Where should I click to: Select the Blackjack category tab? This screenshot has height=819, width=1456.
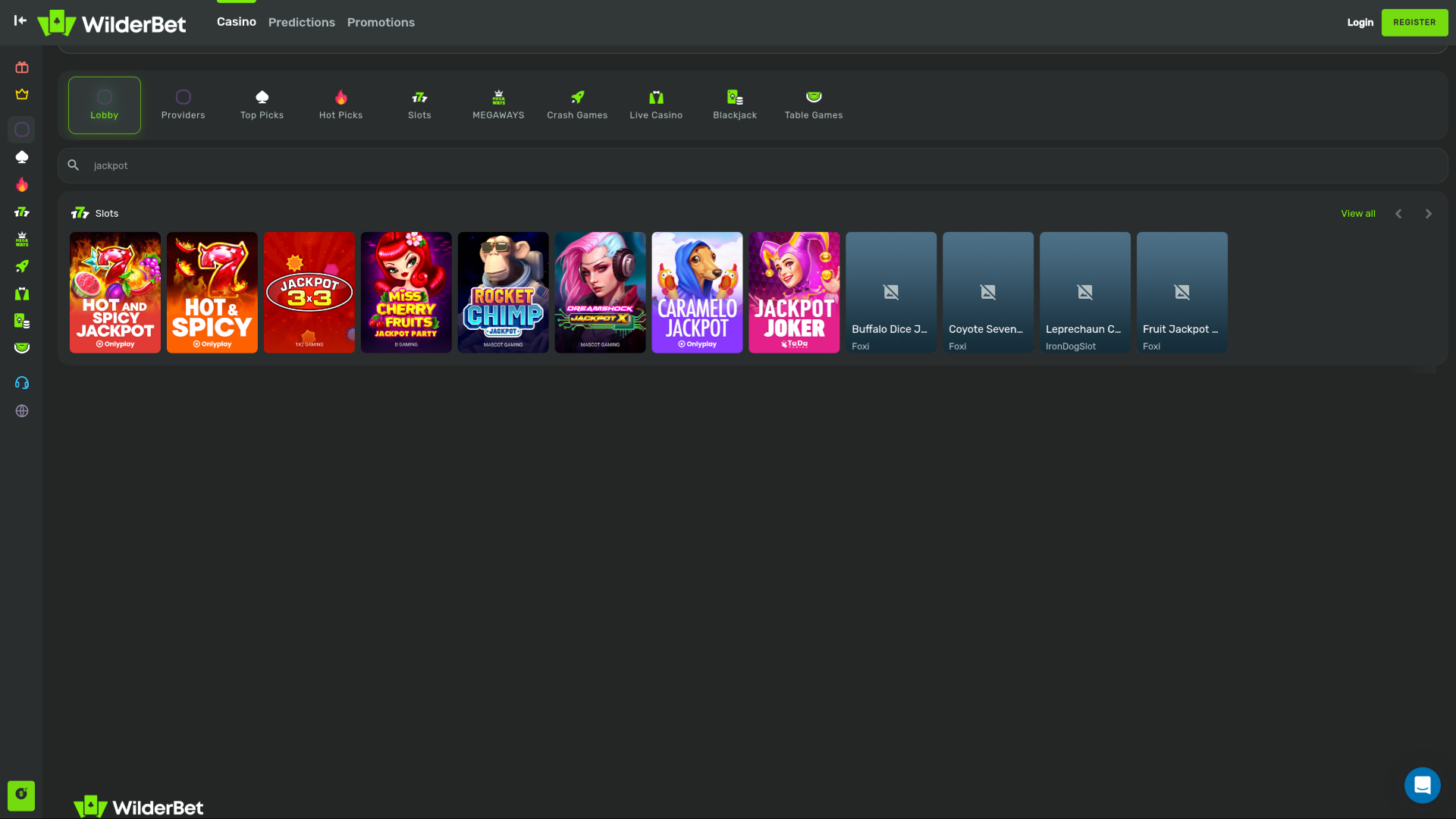tap(736, 105)
